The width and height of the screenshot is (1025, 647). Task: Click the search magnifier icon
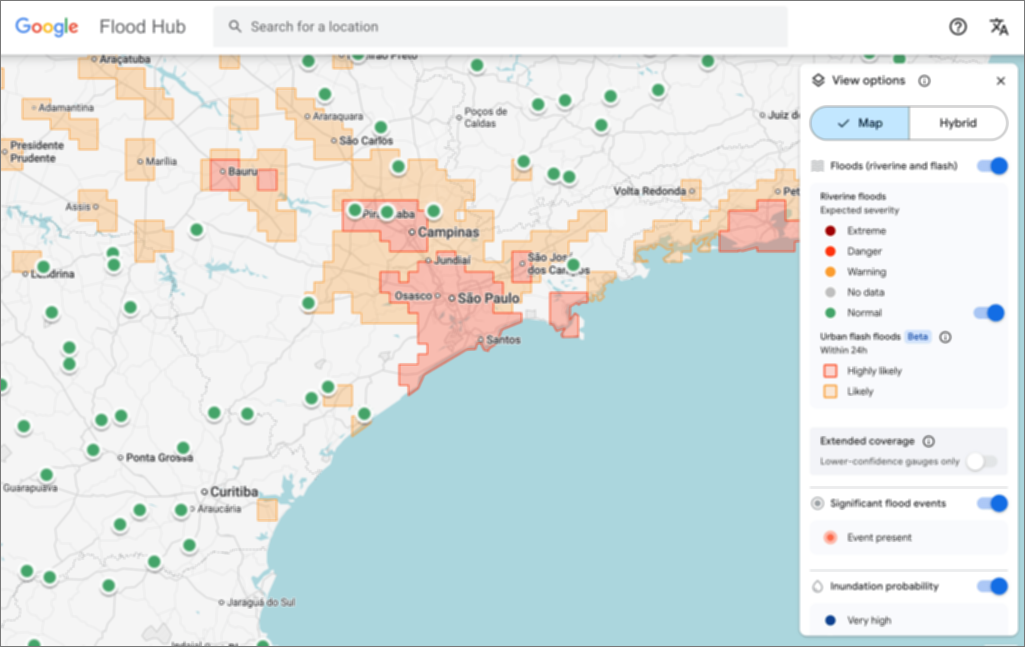pos(235,27)
